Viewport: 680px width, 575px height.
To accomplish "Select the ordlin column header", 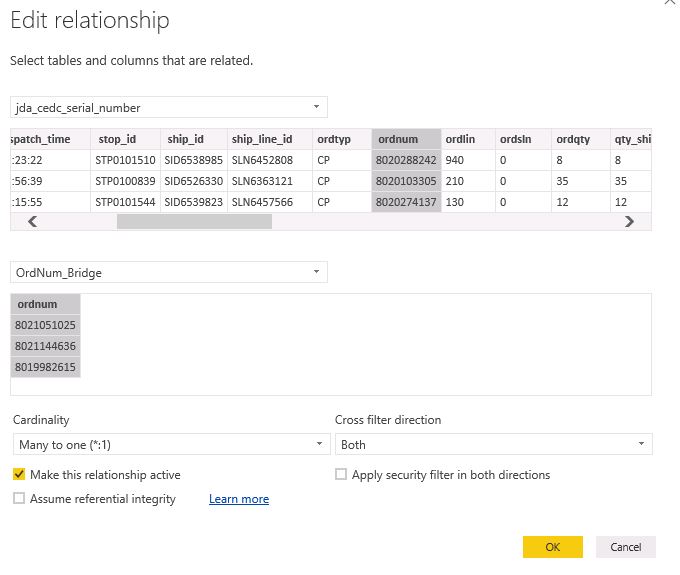I will click(x=468, y=139).
